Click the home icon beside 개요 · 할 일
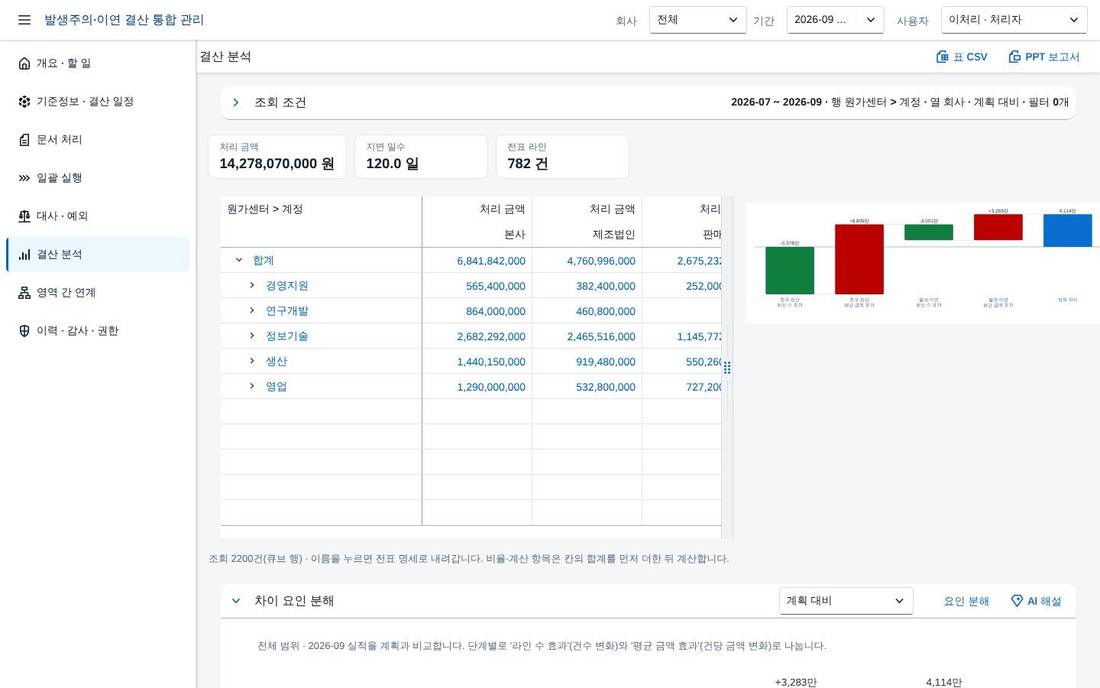The height and width of the screenshot is (688, 1100). [x=25, y=63]
